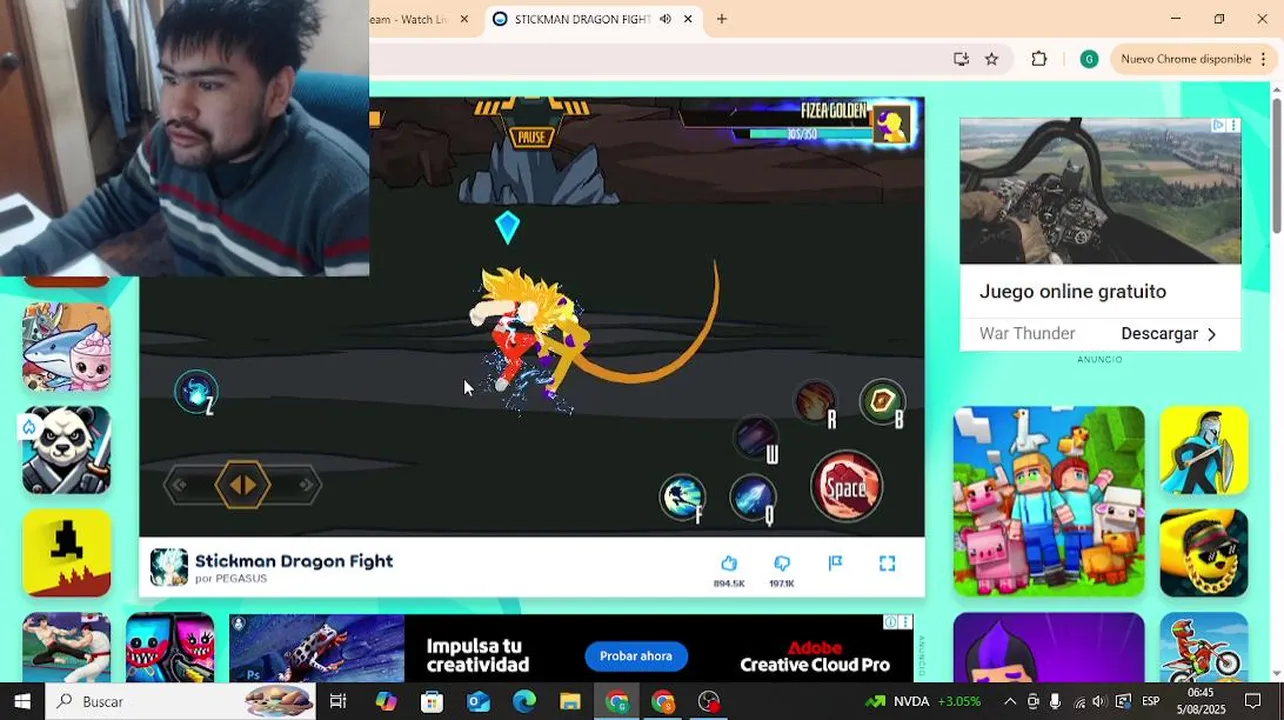Enter fullscreen mode for the game
The width and height of the screenshot is (1284, 720).
tap(887, 563)
